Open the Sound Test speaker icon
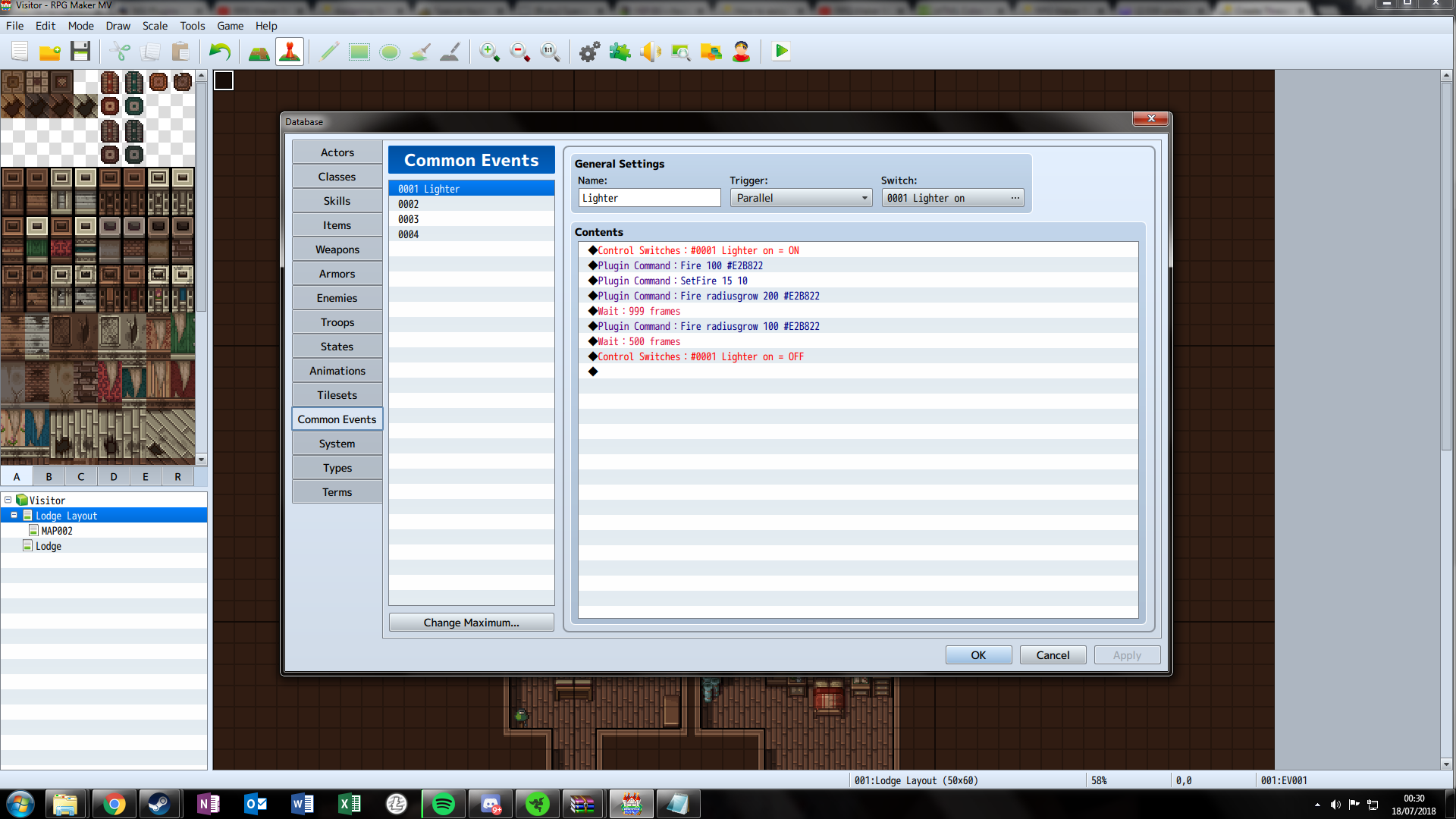The height and width of the screenshot is (819, 1456). 651,52
